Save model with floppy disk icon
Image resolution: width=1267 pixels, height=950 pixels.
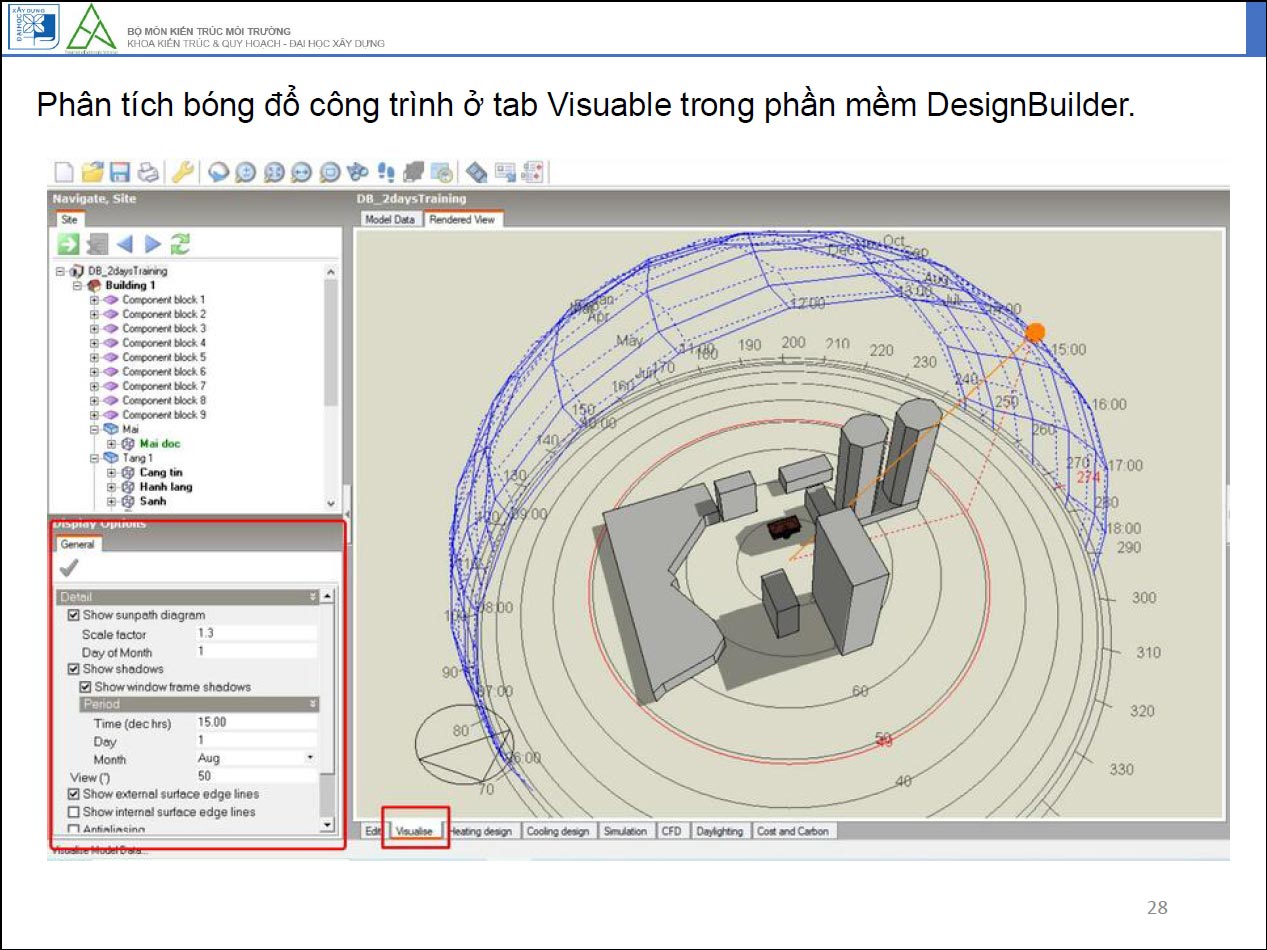click(x=120, y=172)
